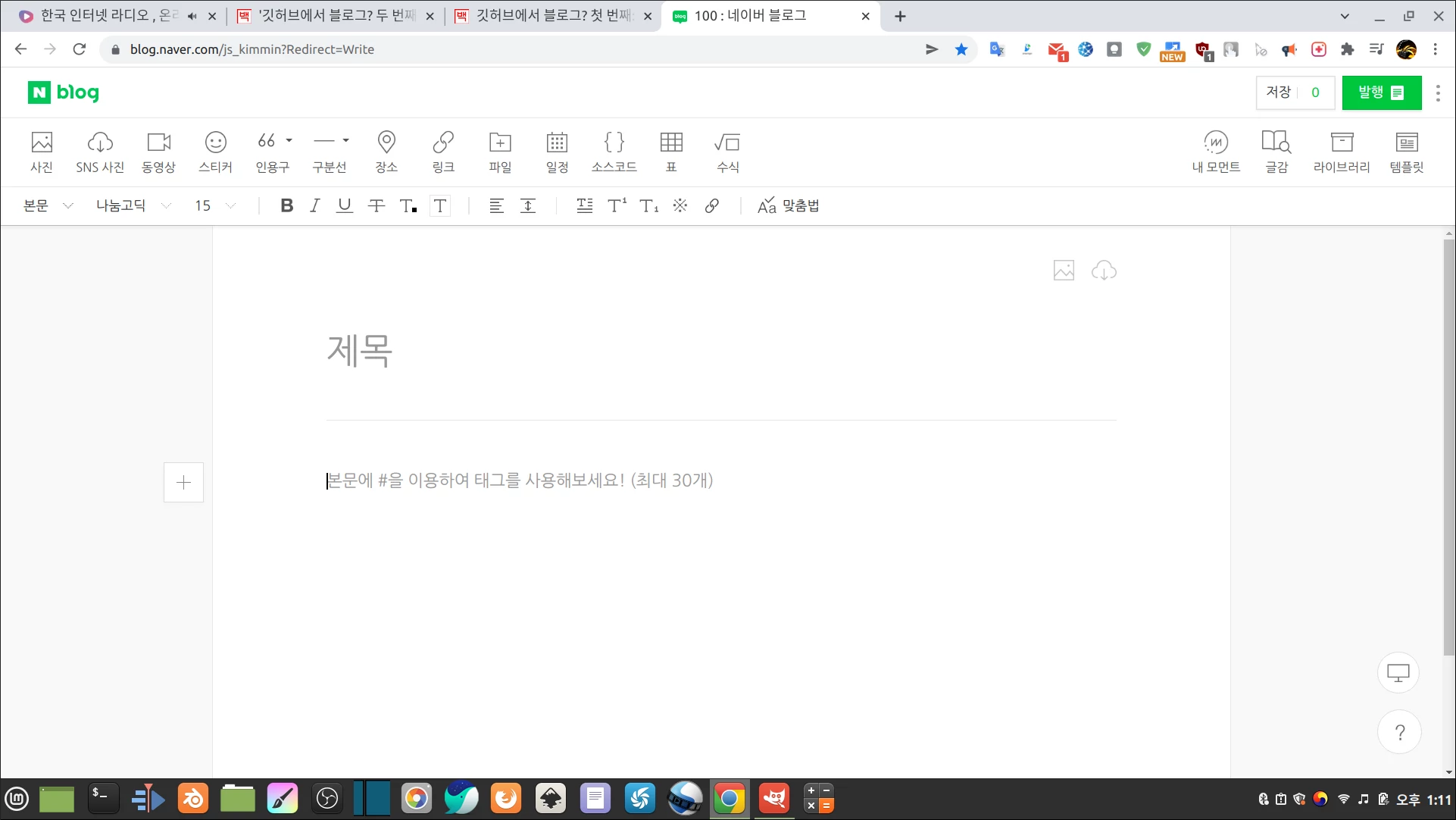Viewport: 1456px width, 820px height.
Task: Insert a 구분선 divider
Action: [x=325, y=151]
